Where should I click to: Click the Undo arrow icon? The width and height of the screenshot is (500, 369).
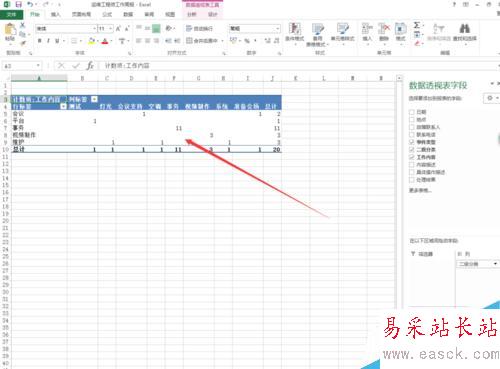tap(31, 4)
